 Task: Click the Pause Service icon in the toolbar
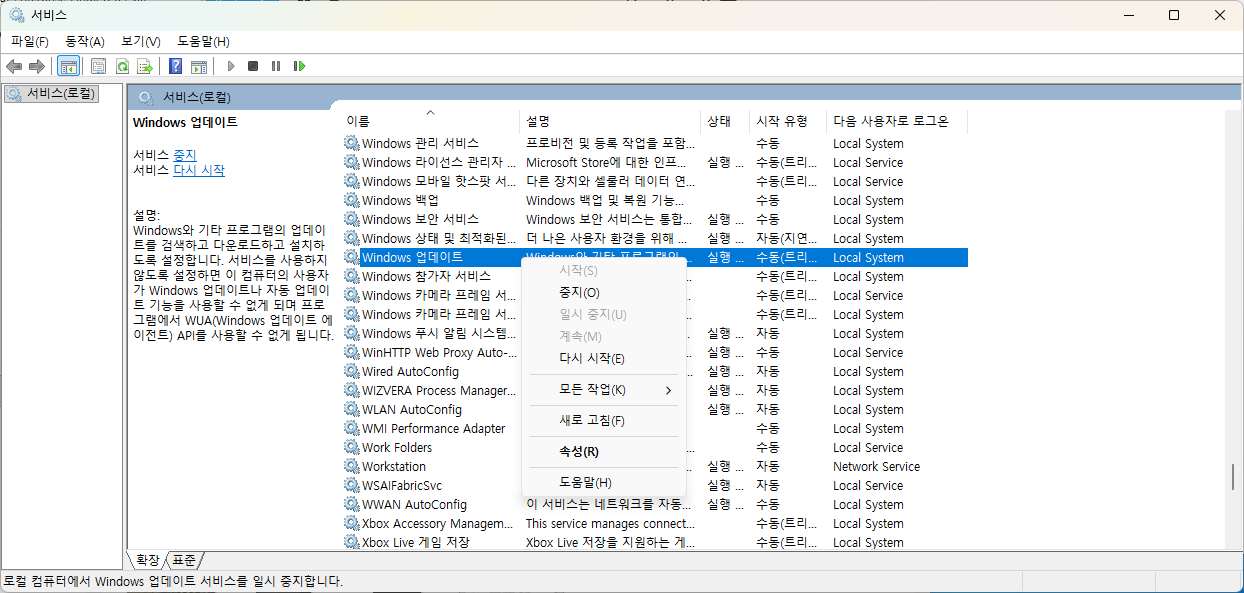click(276, 66)
